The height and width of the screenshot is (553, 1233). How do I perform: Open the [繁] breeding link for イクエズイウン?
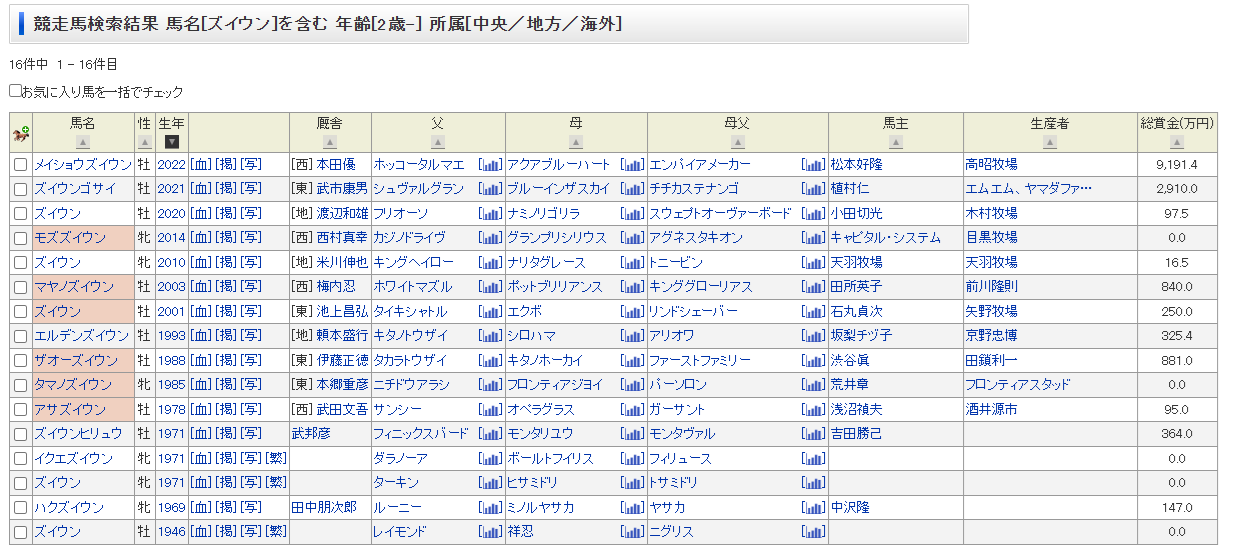(x=275, y=459)
